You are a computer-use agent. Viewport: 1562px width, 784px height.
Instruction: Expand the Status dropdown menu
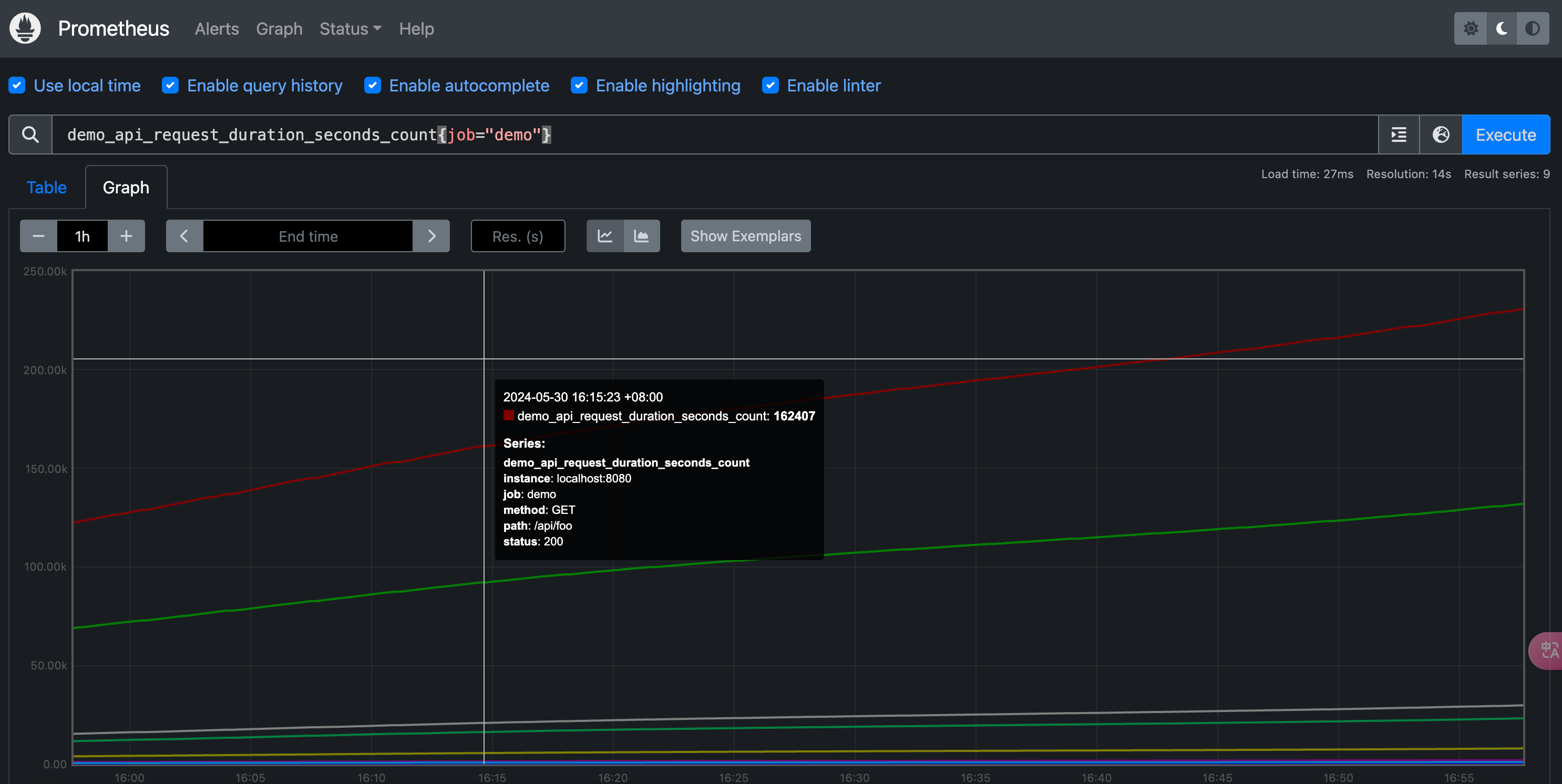click(x=351, y=28)
